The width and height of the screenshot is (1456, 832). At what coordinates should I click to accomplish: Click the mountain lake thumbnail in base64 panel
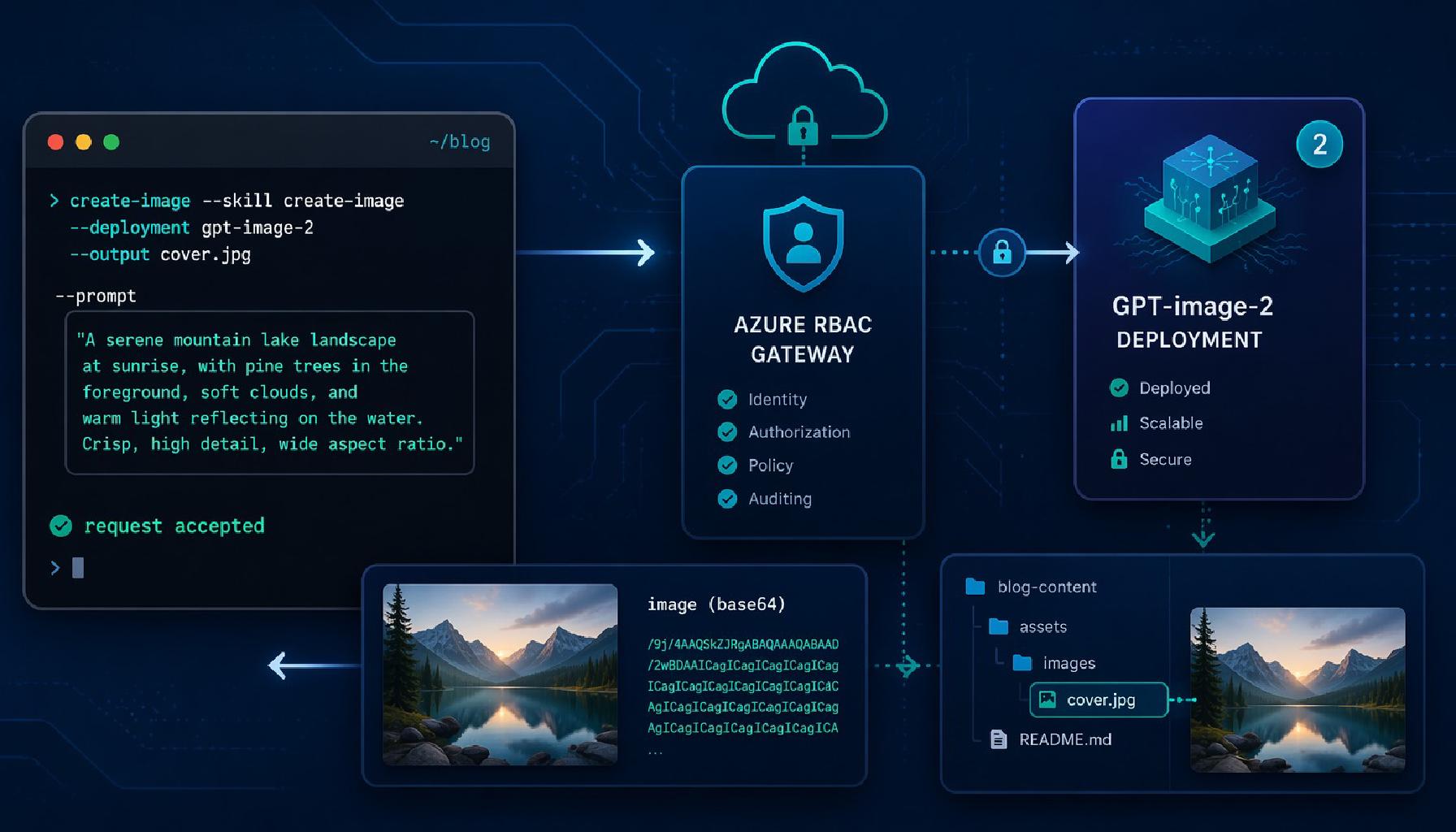point(500,674)
